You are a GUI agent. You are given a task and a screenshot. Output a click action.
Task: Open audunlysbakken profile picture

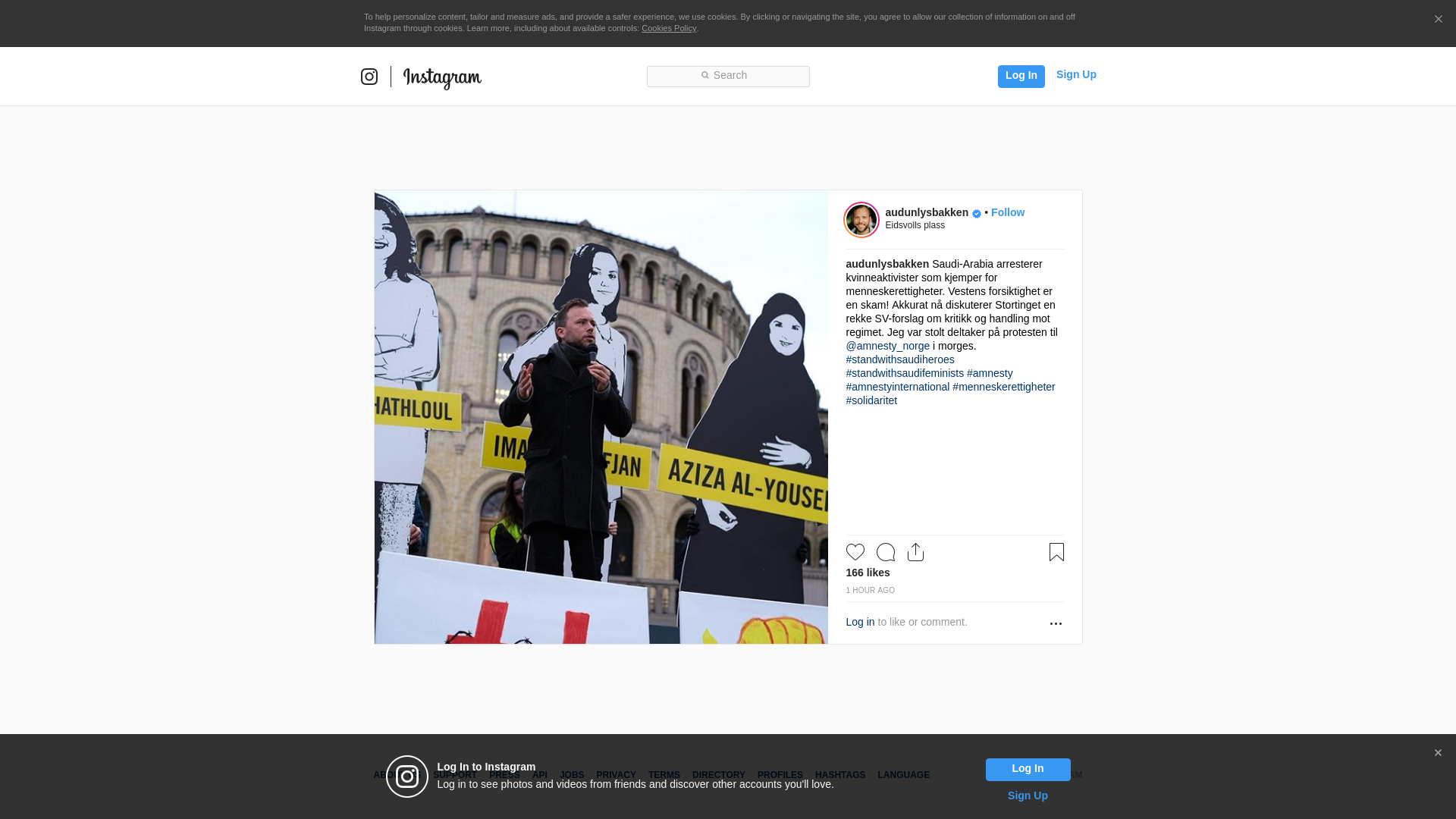tap(861, 220)
